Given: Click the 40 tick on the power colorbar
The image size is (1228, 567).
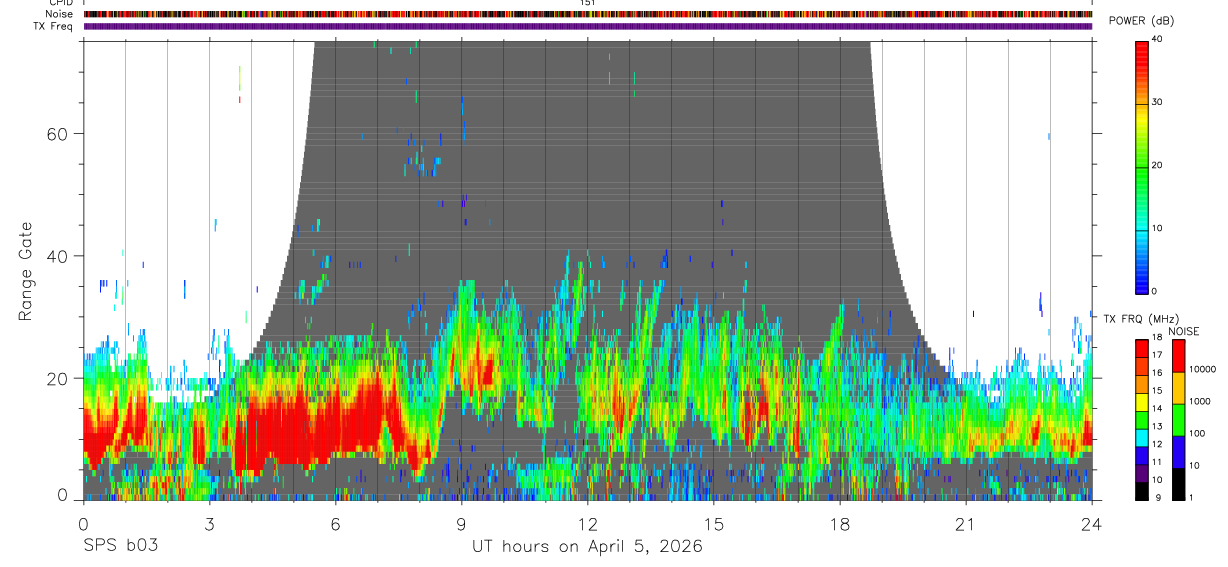Looking at the screenshot, I should (x=1157, y=39).
